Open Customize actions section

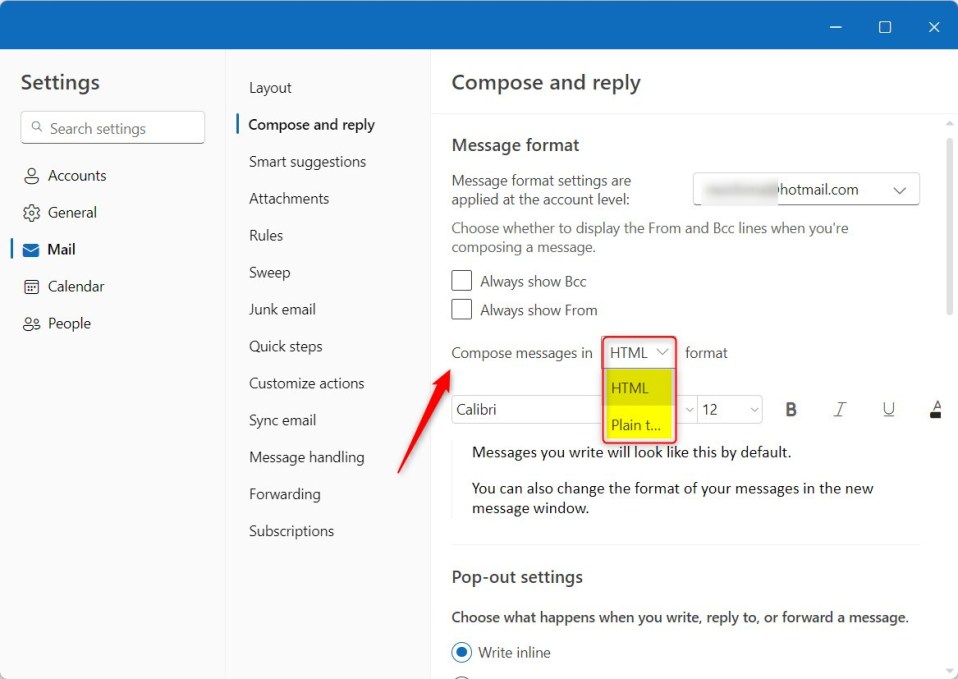pos(307,383)
